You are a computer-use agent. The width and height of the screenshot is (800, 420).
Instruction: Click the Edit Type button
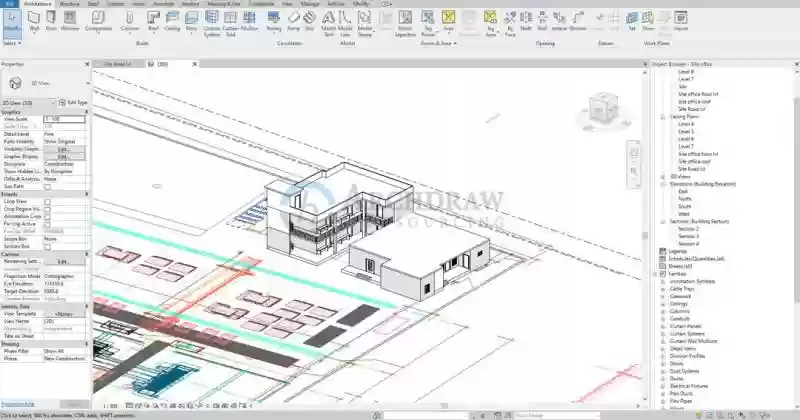pos(73,103)
